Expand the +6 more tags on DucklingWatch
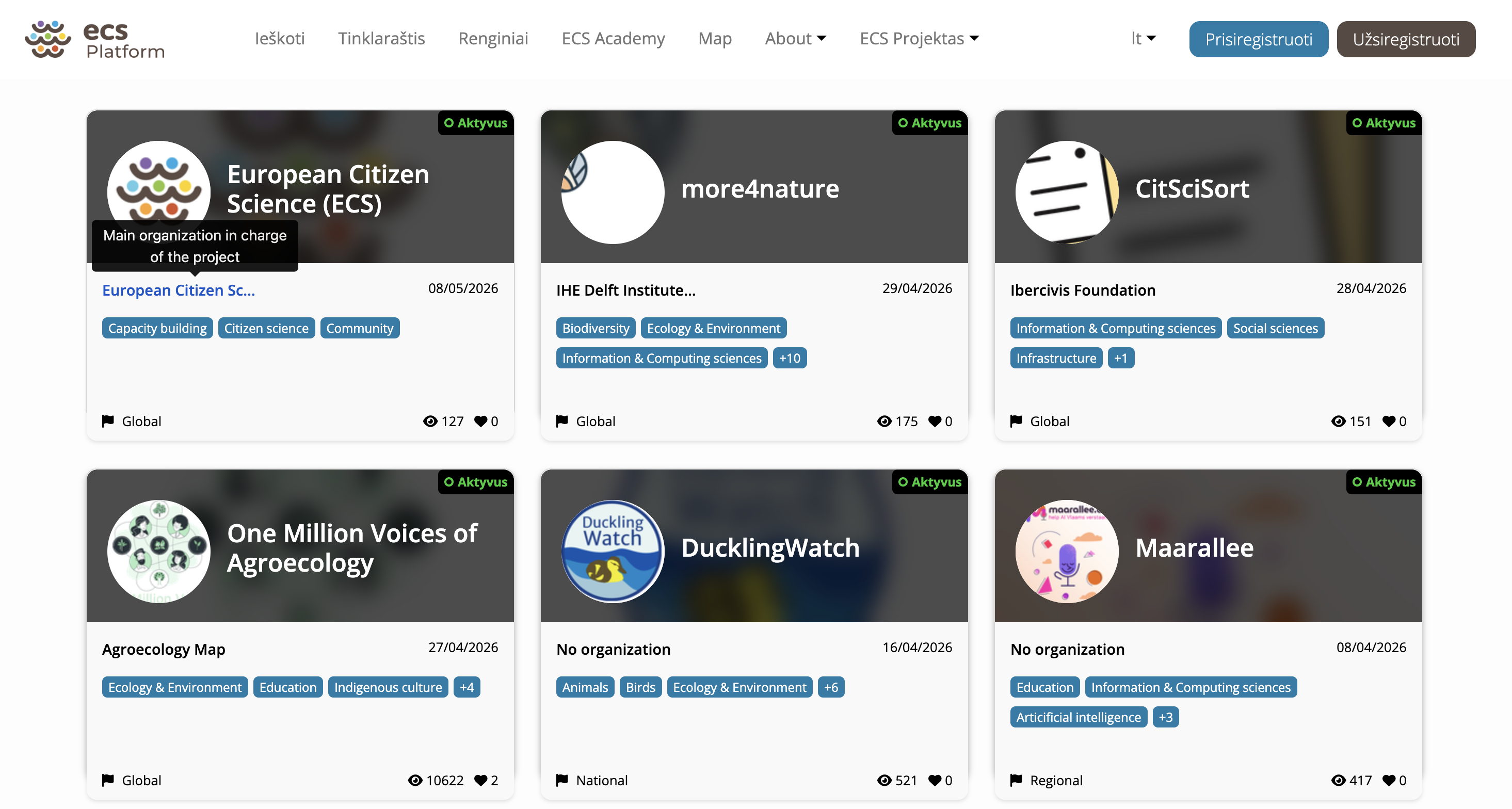 click(830, 687)
